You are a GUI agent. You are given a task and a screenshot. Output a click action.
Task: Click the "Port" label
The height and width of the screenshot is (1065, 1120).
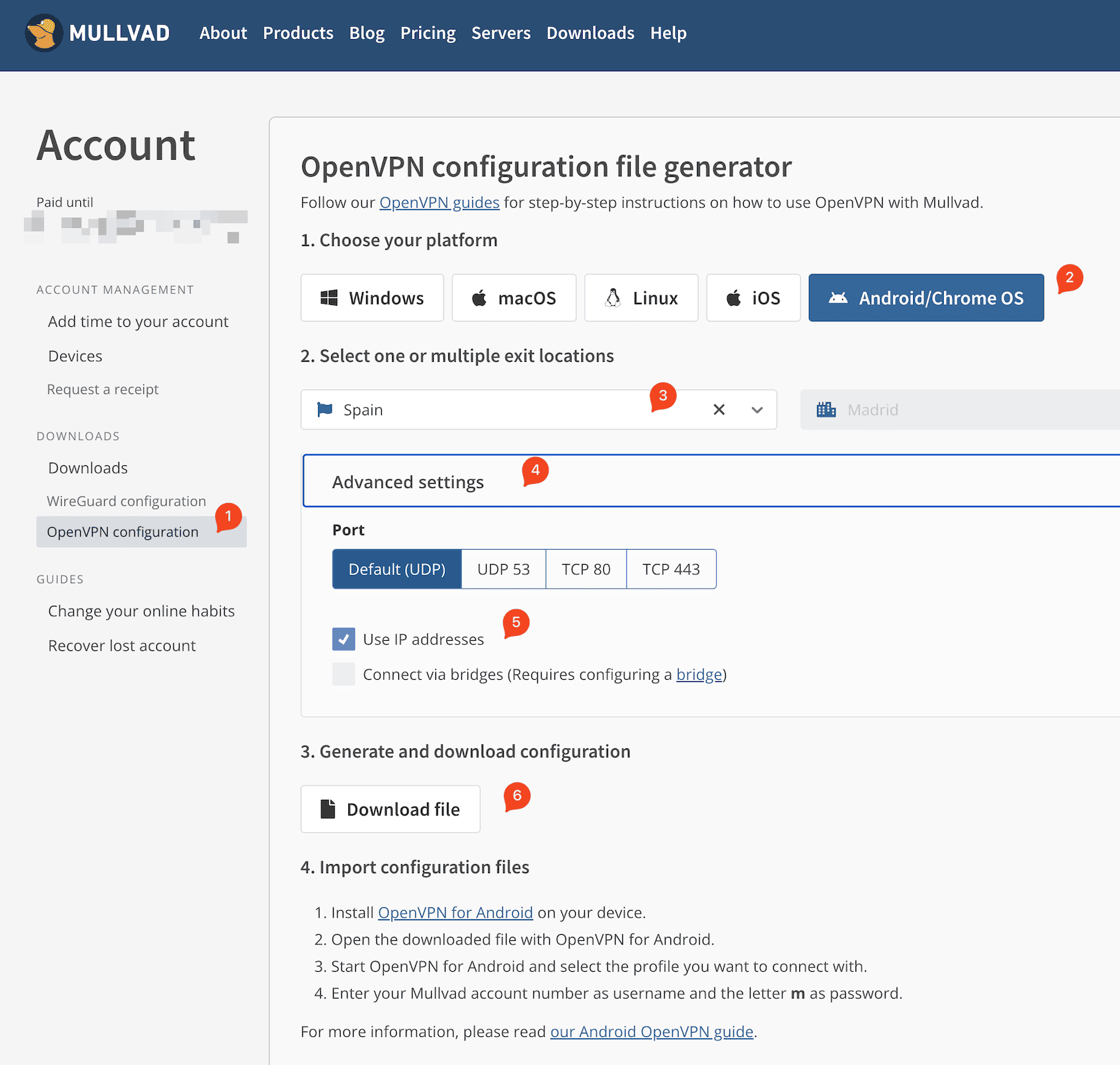coord(348,530)
